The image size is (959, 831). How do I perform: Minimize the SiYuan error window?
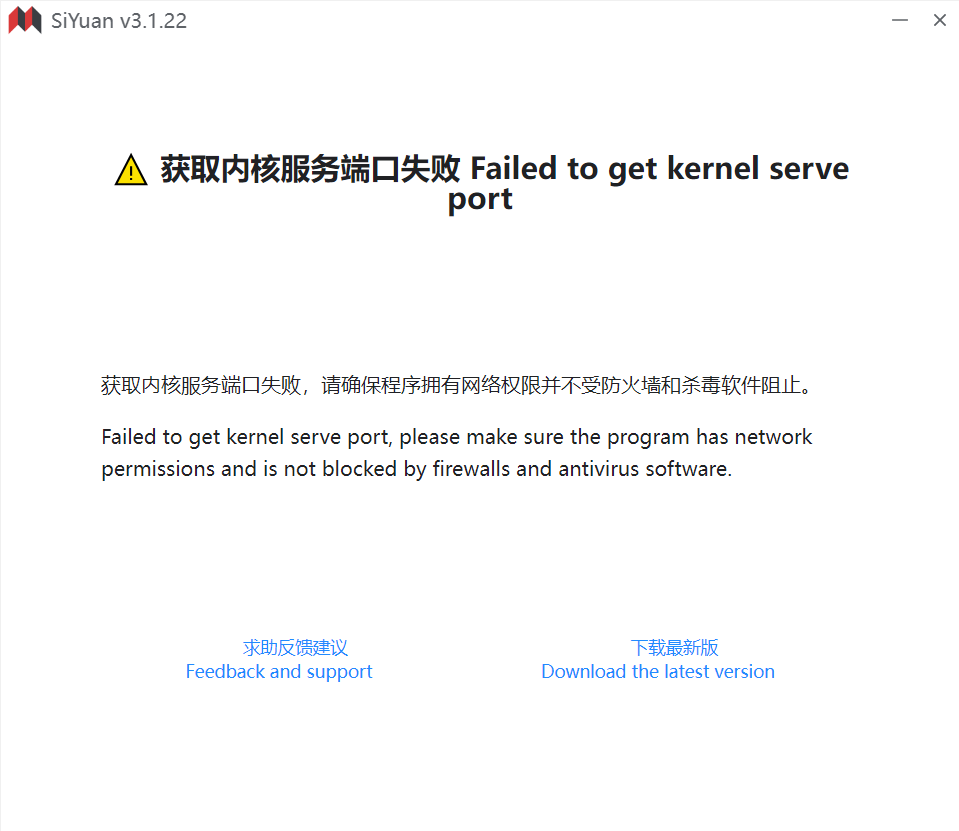coord(900,20)
